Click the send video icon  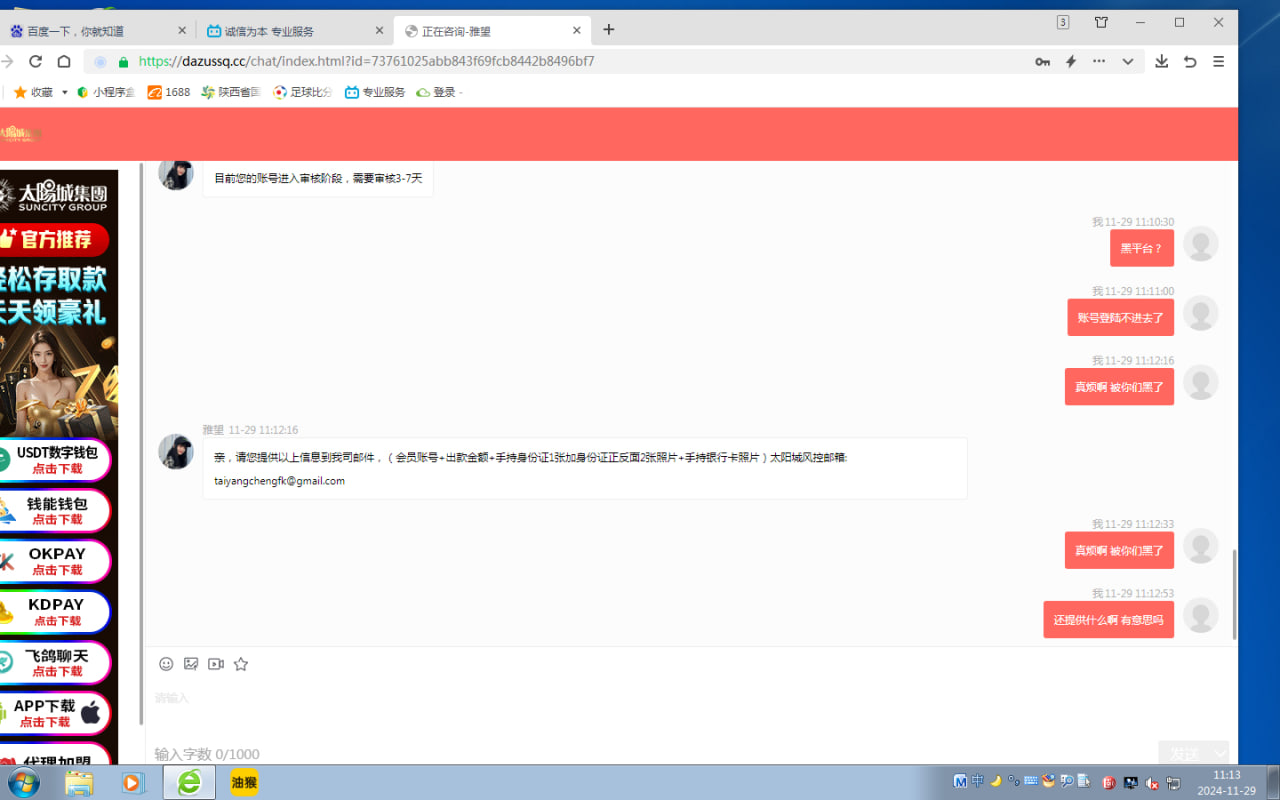click(x=216, y=664)
